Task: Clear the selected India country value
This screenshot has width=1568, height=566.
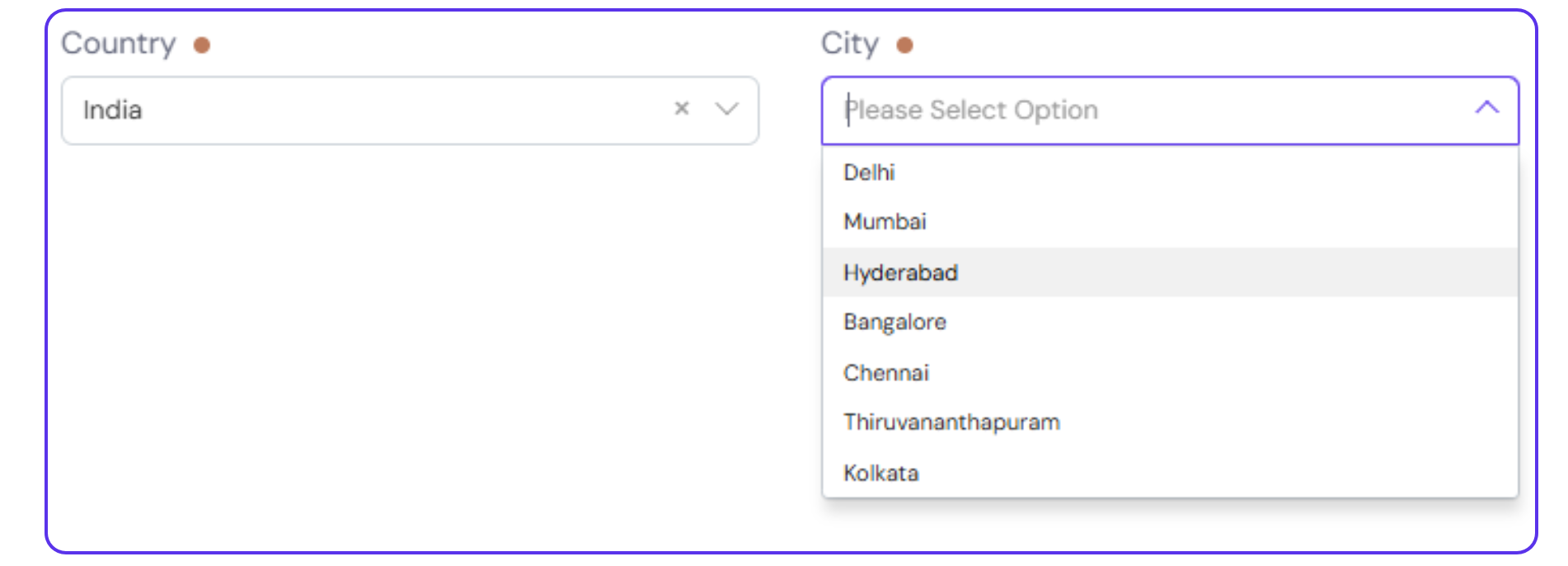Action: [682, 109]
